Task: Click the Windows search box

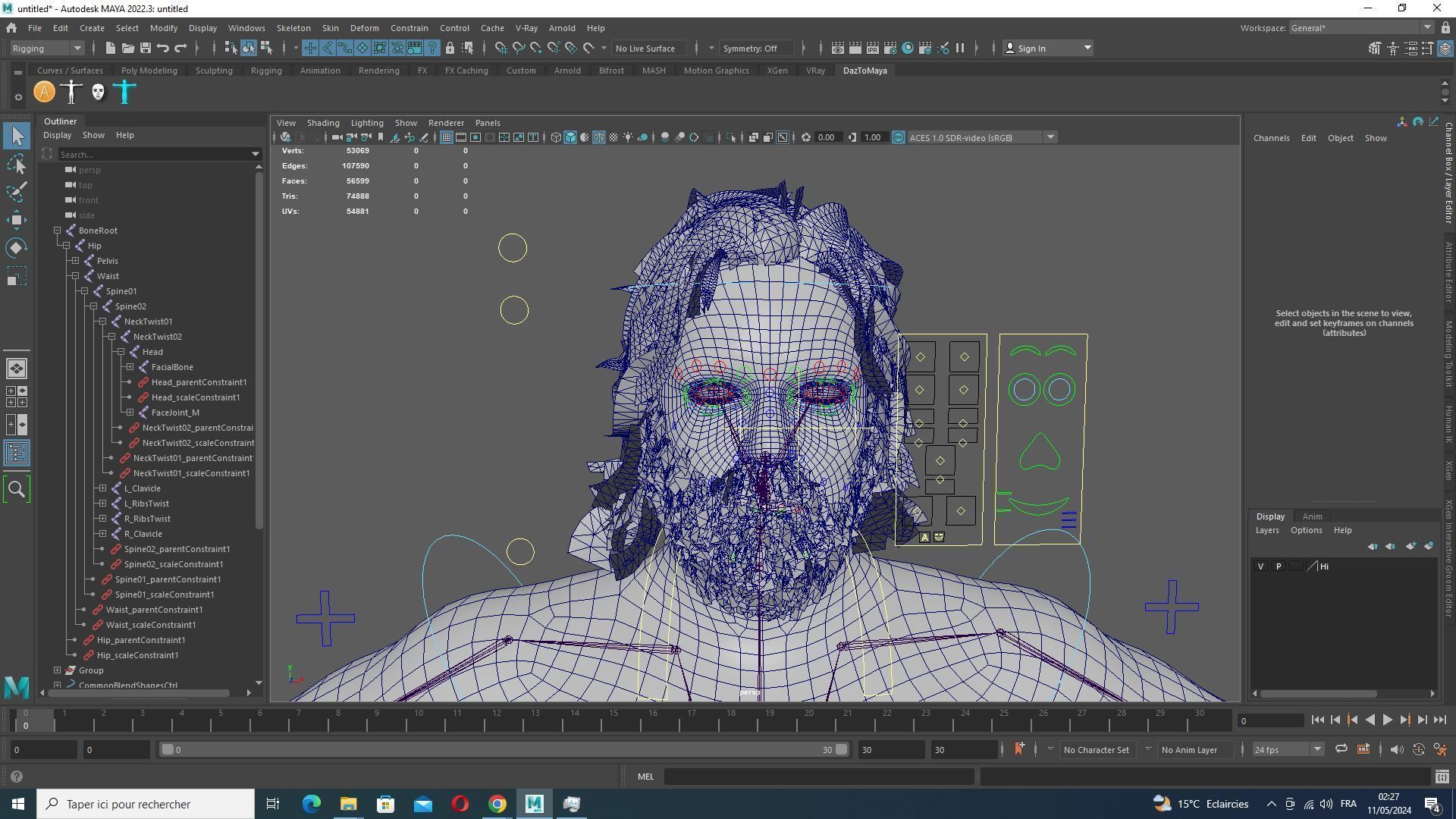Action: [146, 804]
